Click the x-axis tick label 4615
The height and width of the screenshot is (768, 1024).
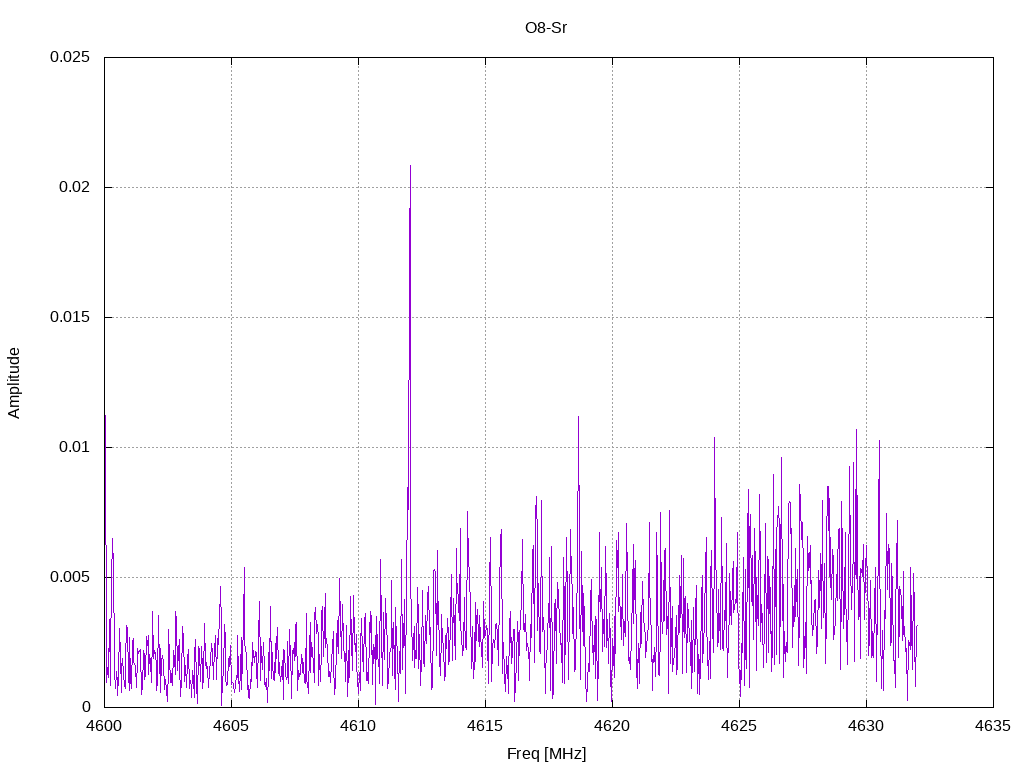click(485, 726)
